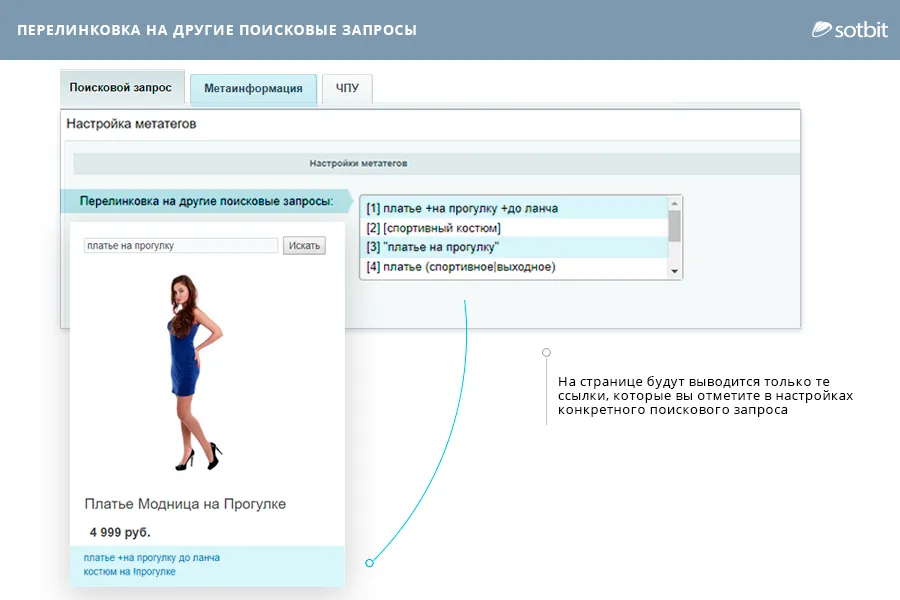Screen dimensions: 900x600
Task: Click the price 4 999 руб.
Action: [x=120, y=532]
